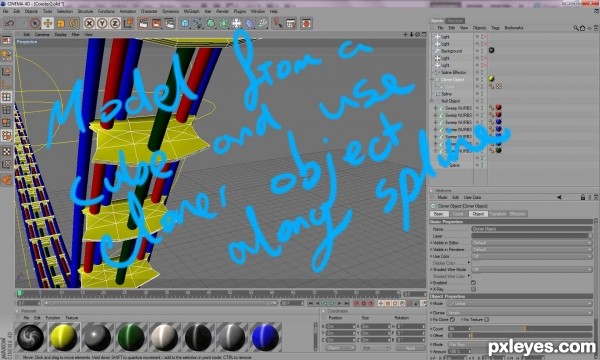Select the Live Selection arrow tool
The image size is (600, 360).
[x=35, y=24]
